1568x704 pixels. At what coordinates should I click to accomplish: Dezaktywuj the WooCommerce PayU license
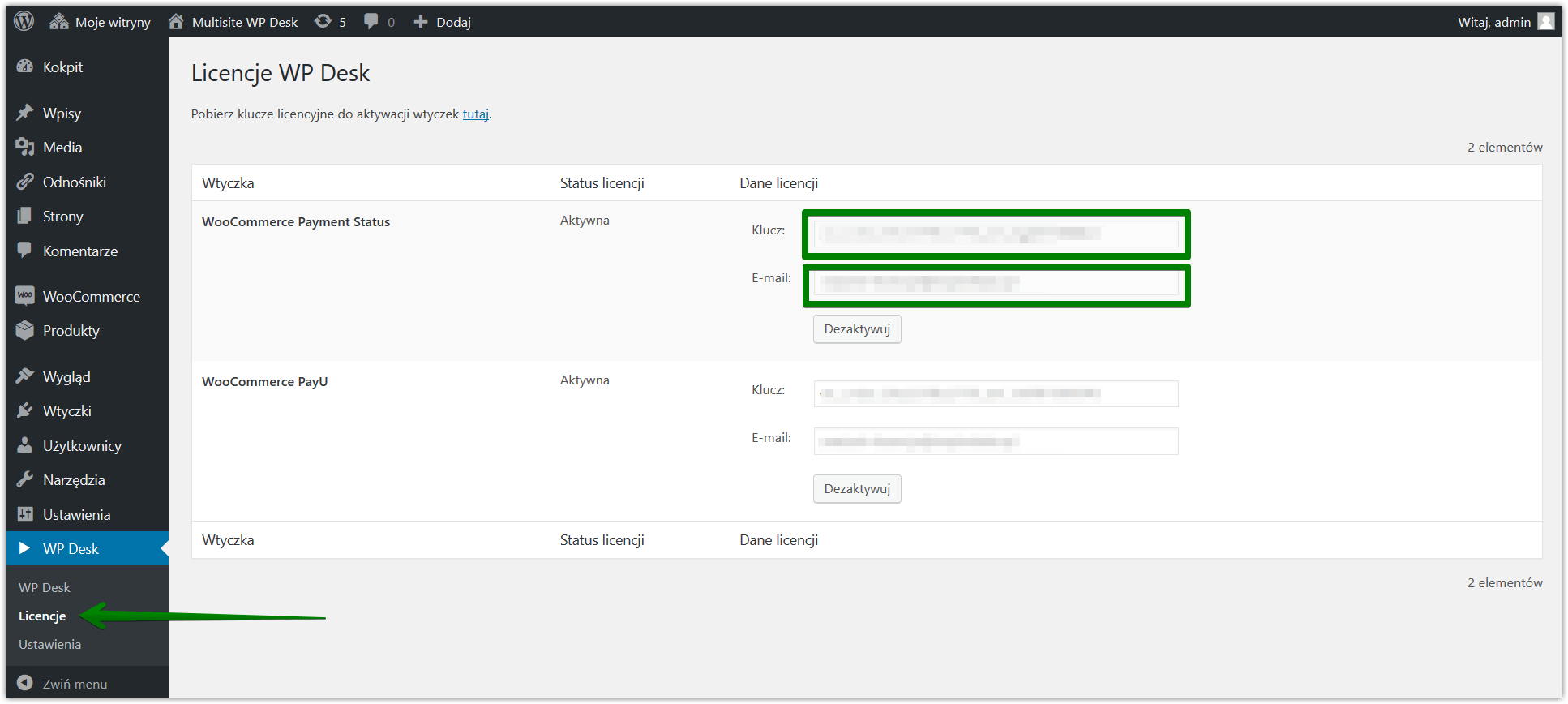pyautogui.click(x=857, y=488)
